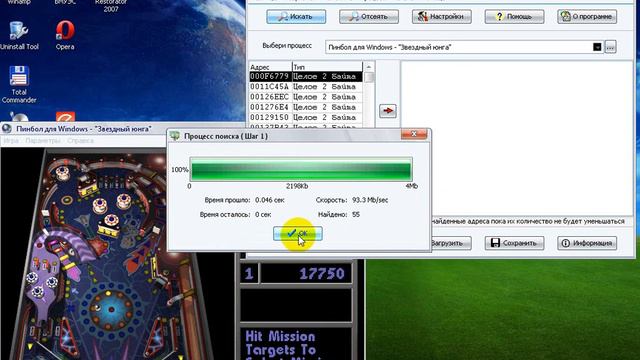Open Игра menu in Pinball window

pos(11,141)
